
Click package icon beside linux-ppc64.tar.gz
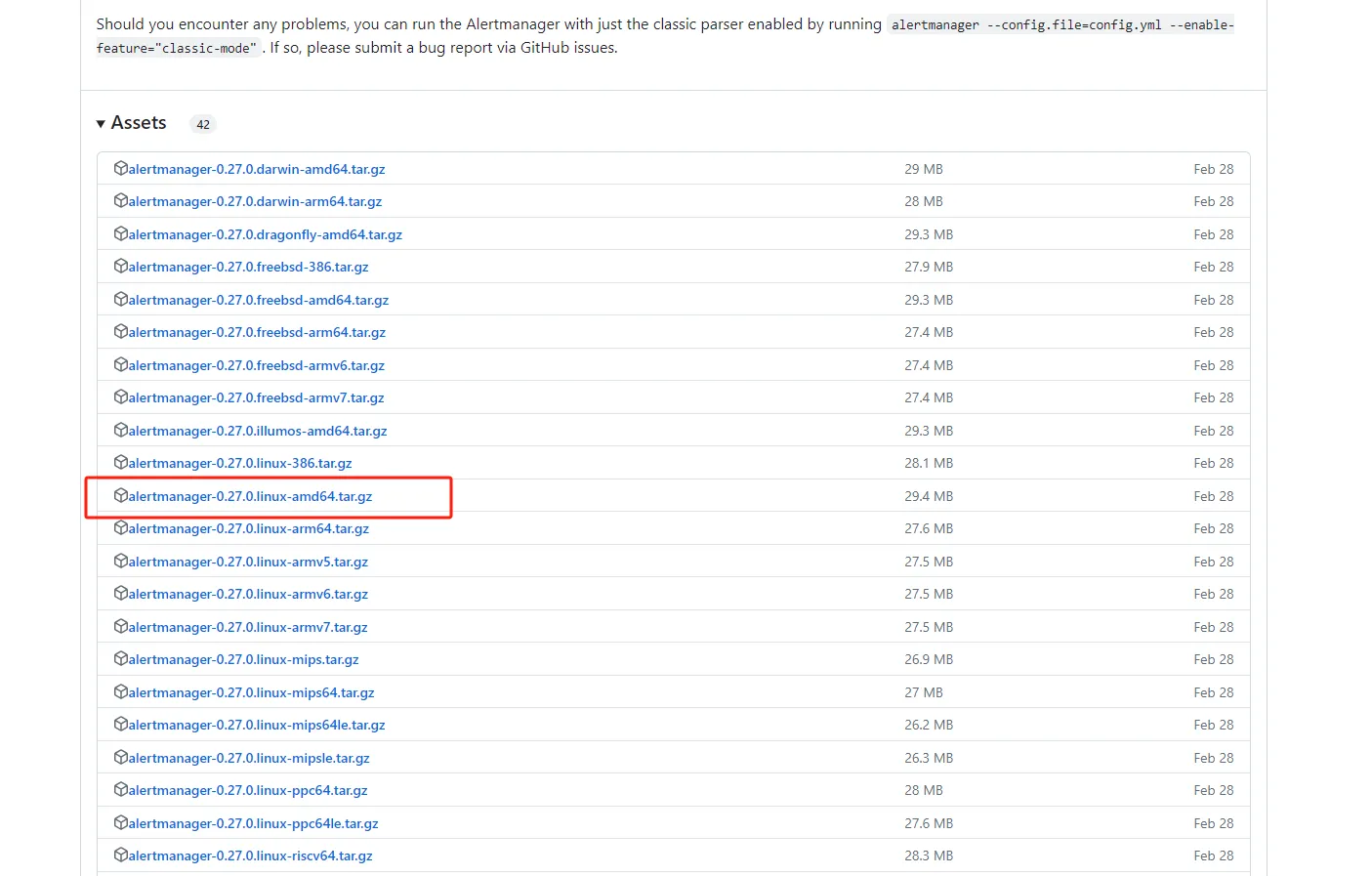coord(121,789)
